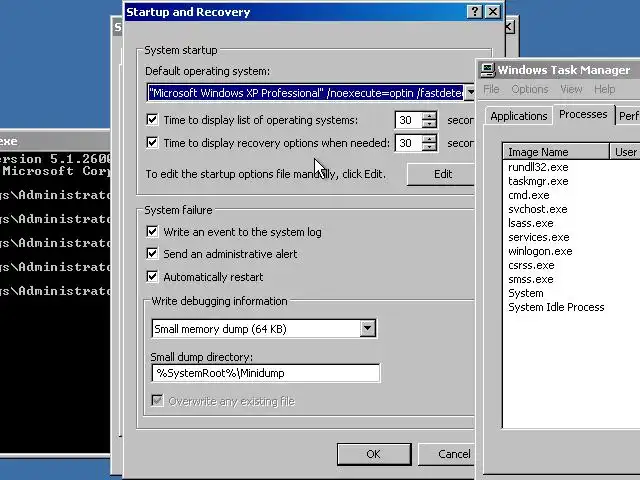This screenshot has height=480, width=640.
Task: Switch to the Applications tab in Task Manager
Action: (519, 116)
